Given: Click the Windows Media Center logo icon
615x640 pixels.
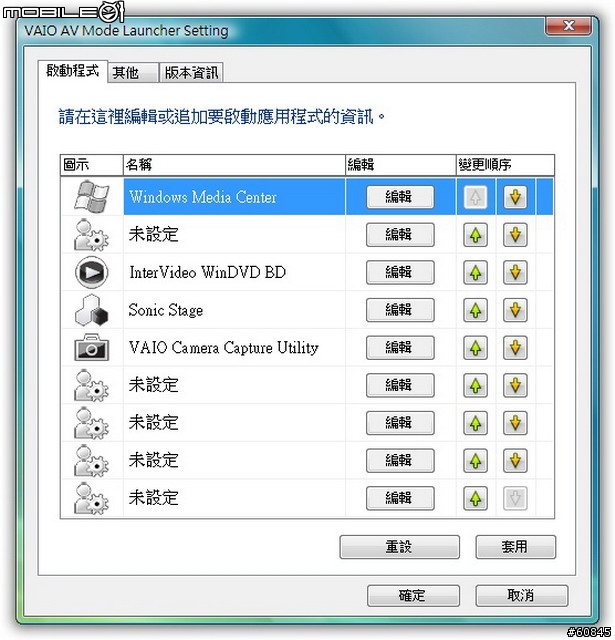Looking at the screenshot, I should pos(91,197).
